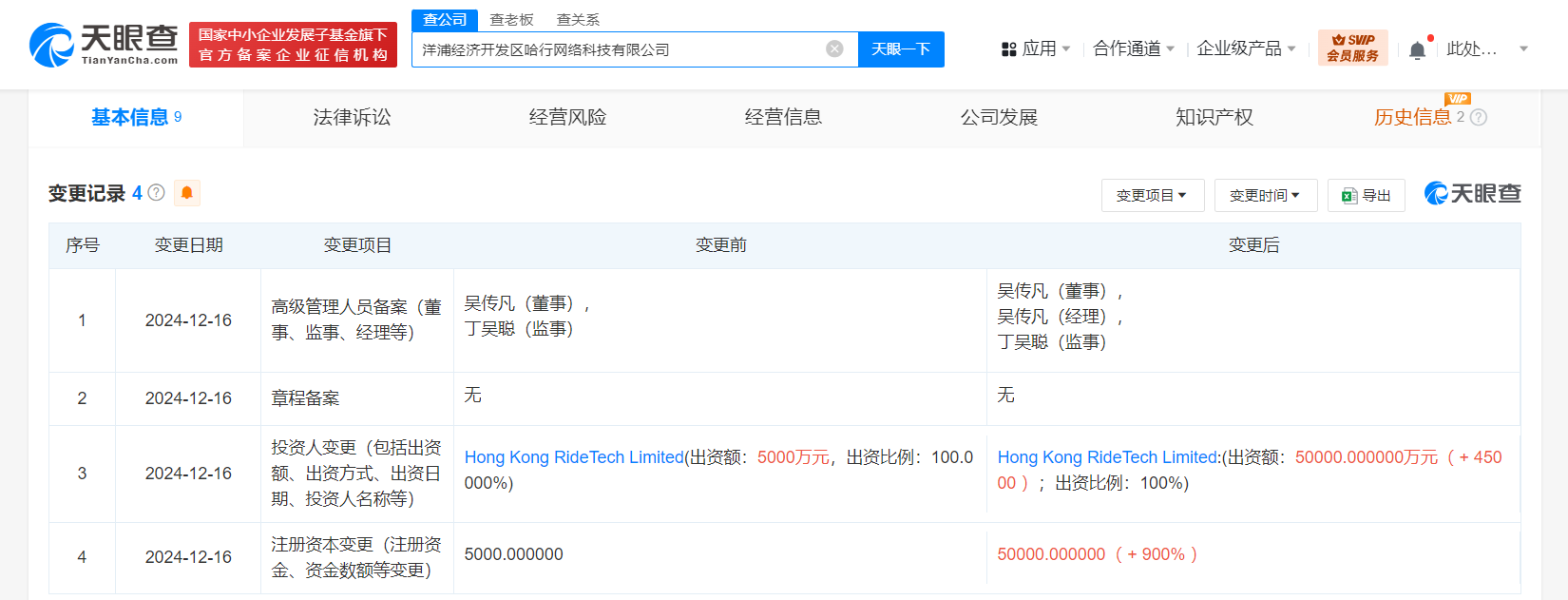Open the 经营信息 tab
The image size is (1568, 600).
pyautogui.click(x=783, y=118)
